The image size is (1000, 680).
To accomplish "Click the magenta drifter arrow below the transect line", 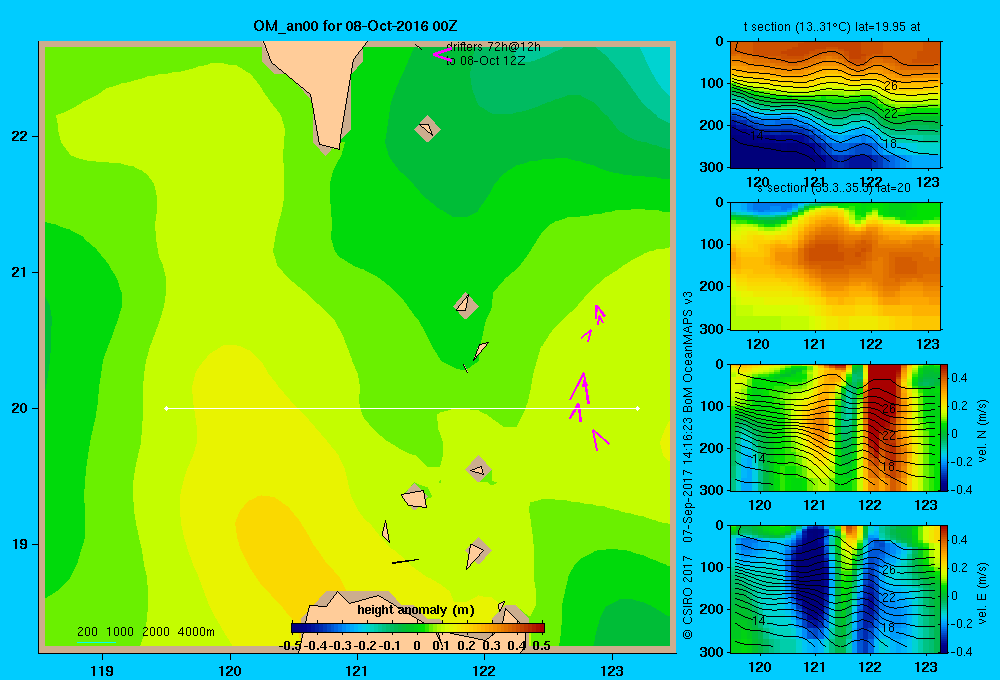I will click(x=599, y=440).
